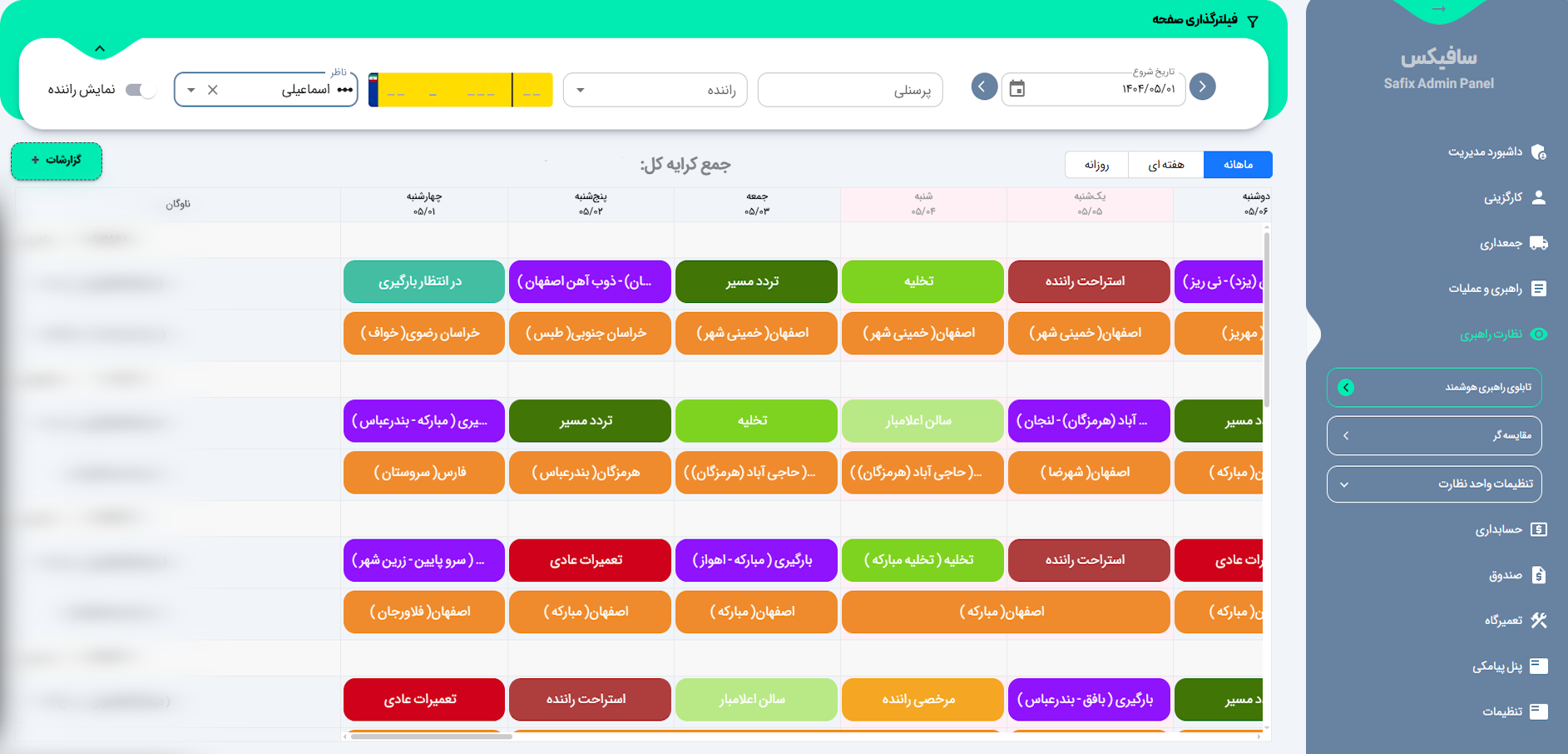The width and height of the screenshot is (1568, 754).
Task: Open the داشبورد مدیریت dashboard icon
Action: point(1541,151)
